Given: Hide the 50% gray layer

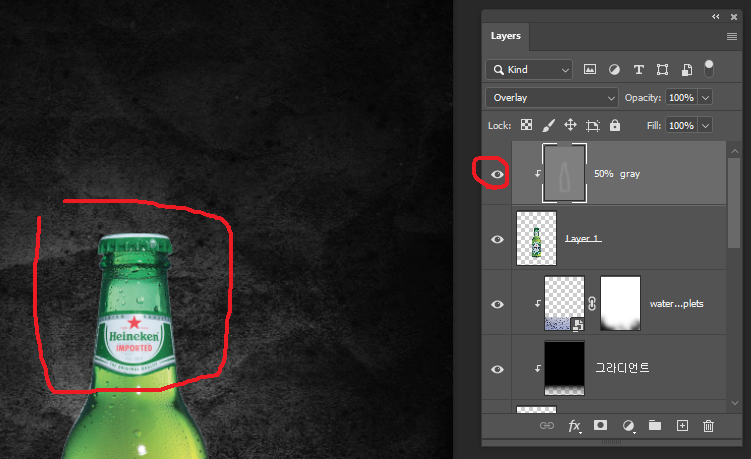Looking at the screenshot, I should point(497,174).
